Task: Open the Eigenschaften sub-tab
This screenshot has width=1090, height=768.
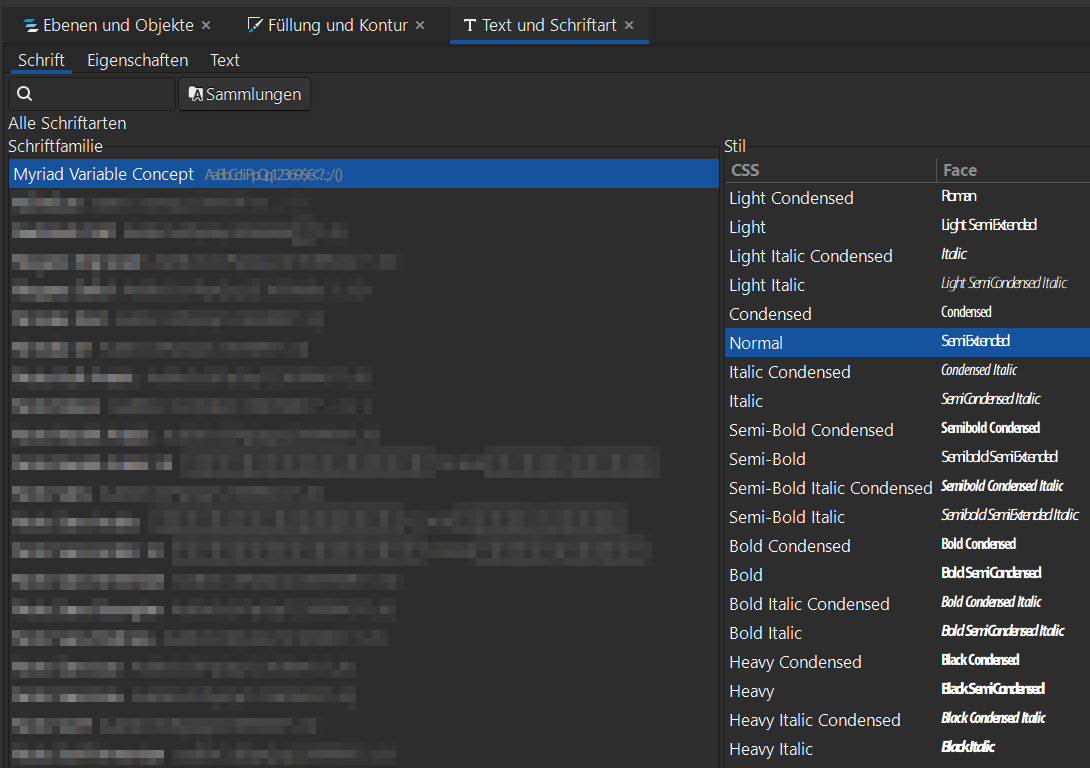Action: point(138,60)
